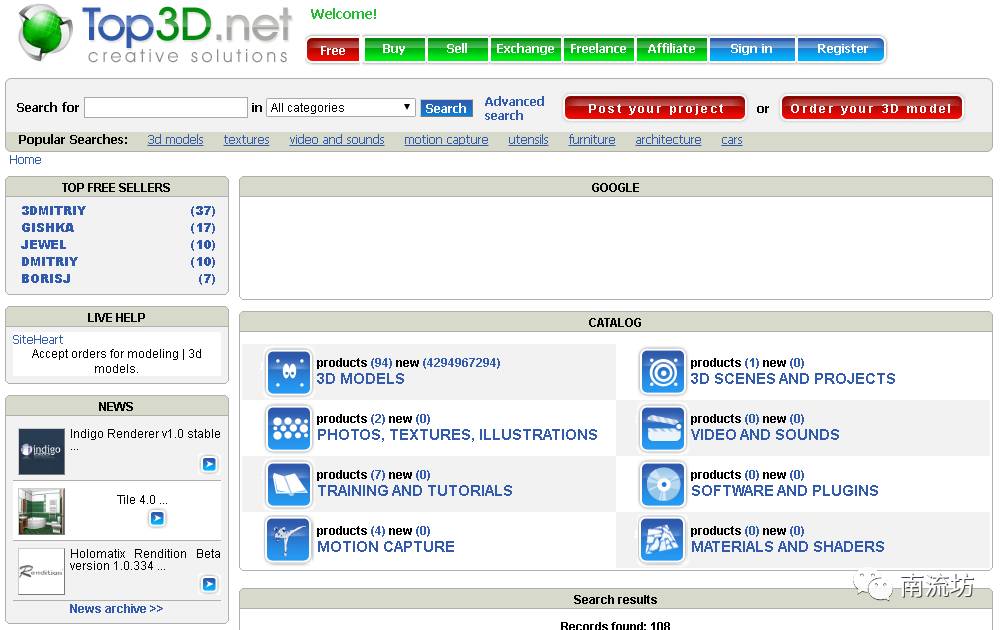
Task: Click the 3D Scenes and Projects icon
Action: click(662, 372)
